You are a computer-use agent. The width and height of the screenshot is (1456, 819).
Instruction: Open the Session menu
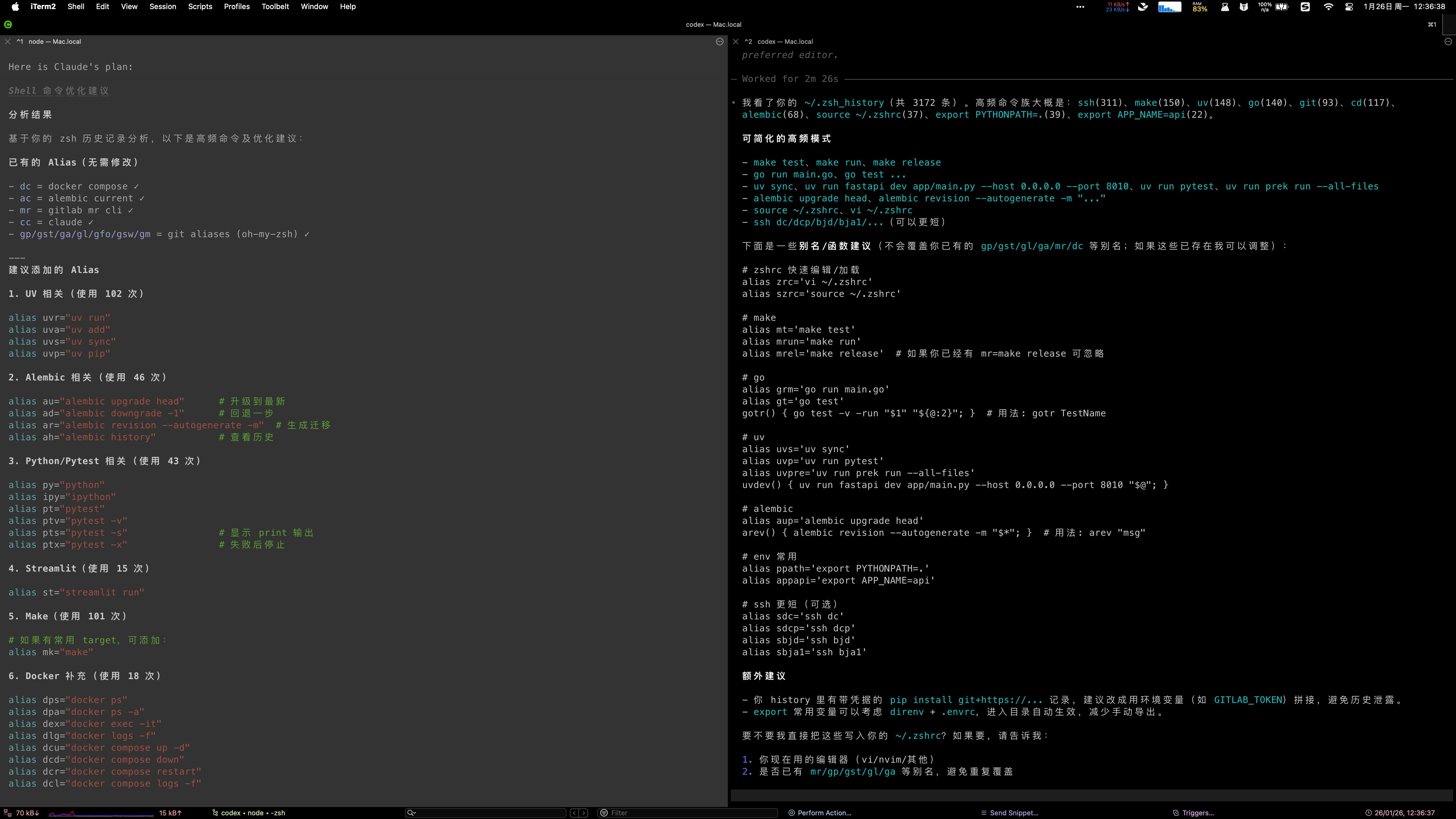(162, 7)
